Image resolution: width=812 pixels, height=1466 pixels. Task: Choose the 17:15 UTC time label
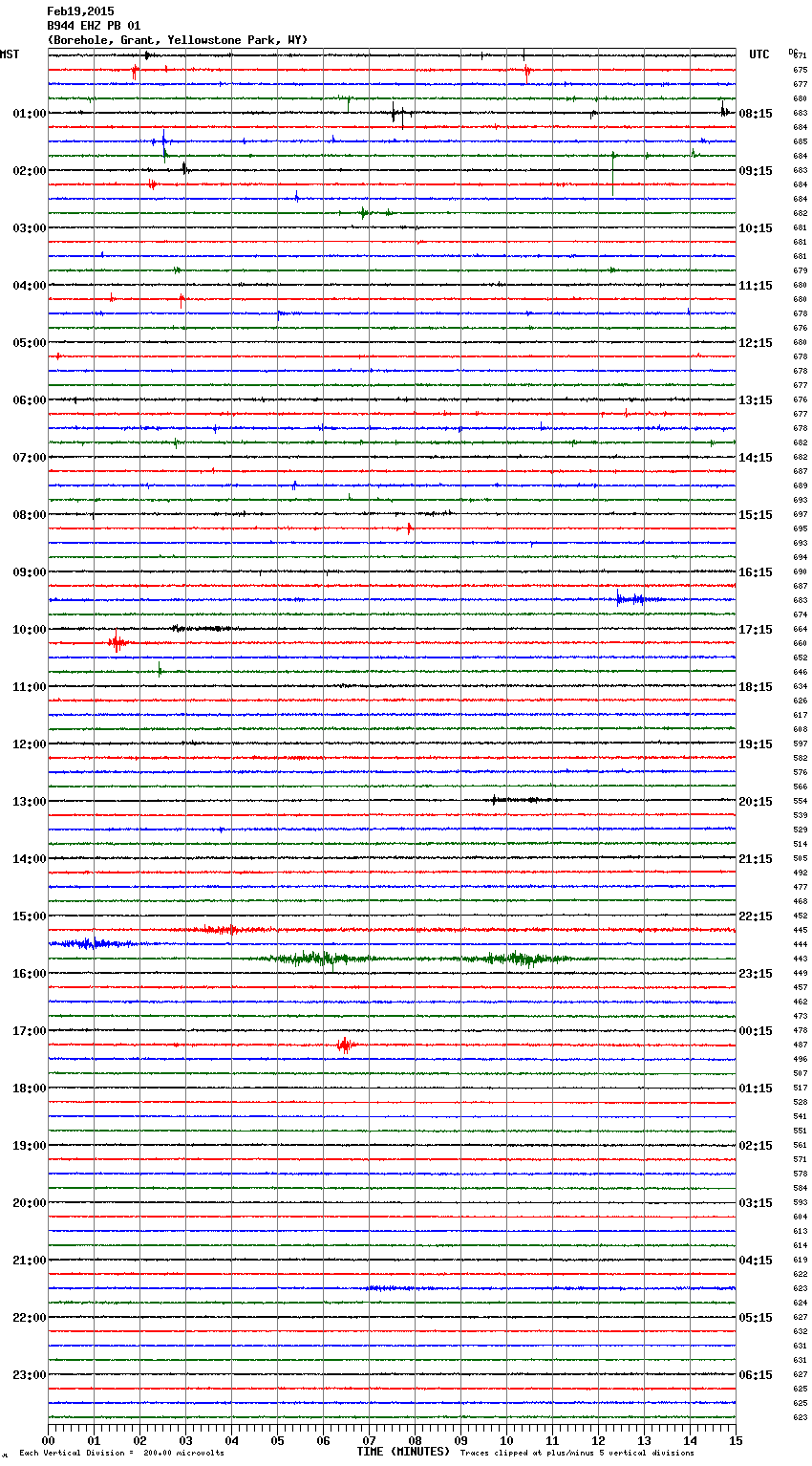pyautogui.click(x=756, y=630)
